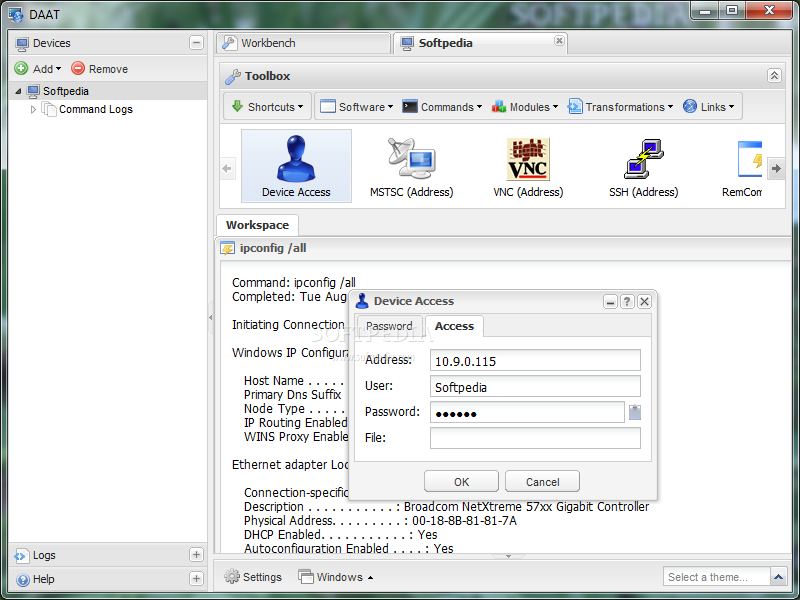Image resolution: width=800 pixels, height=600 pixels.
Task: Collapse the Devices panel with minus icon
Action: click(x=196, y=43)
